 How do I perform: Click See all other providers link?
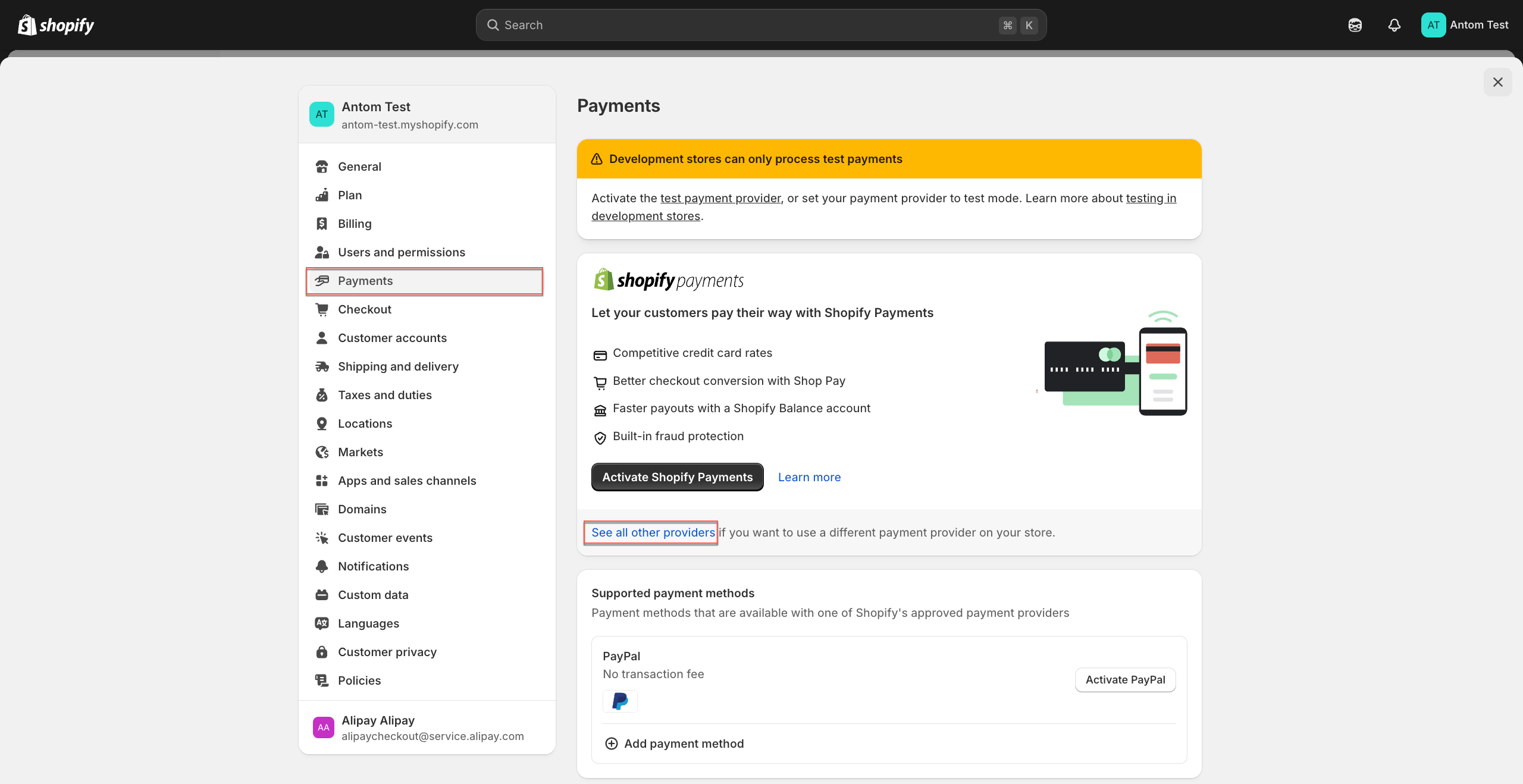pyautogui.click(x=653, y=532)
